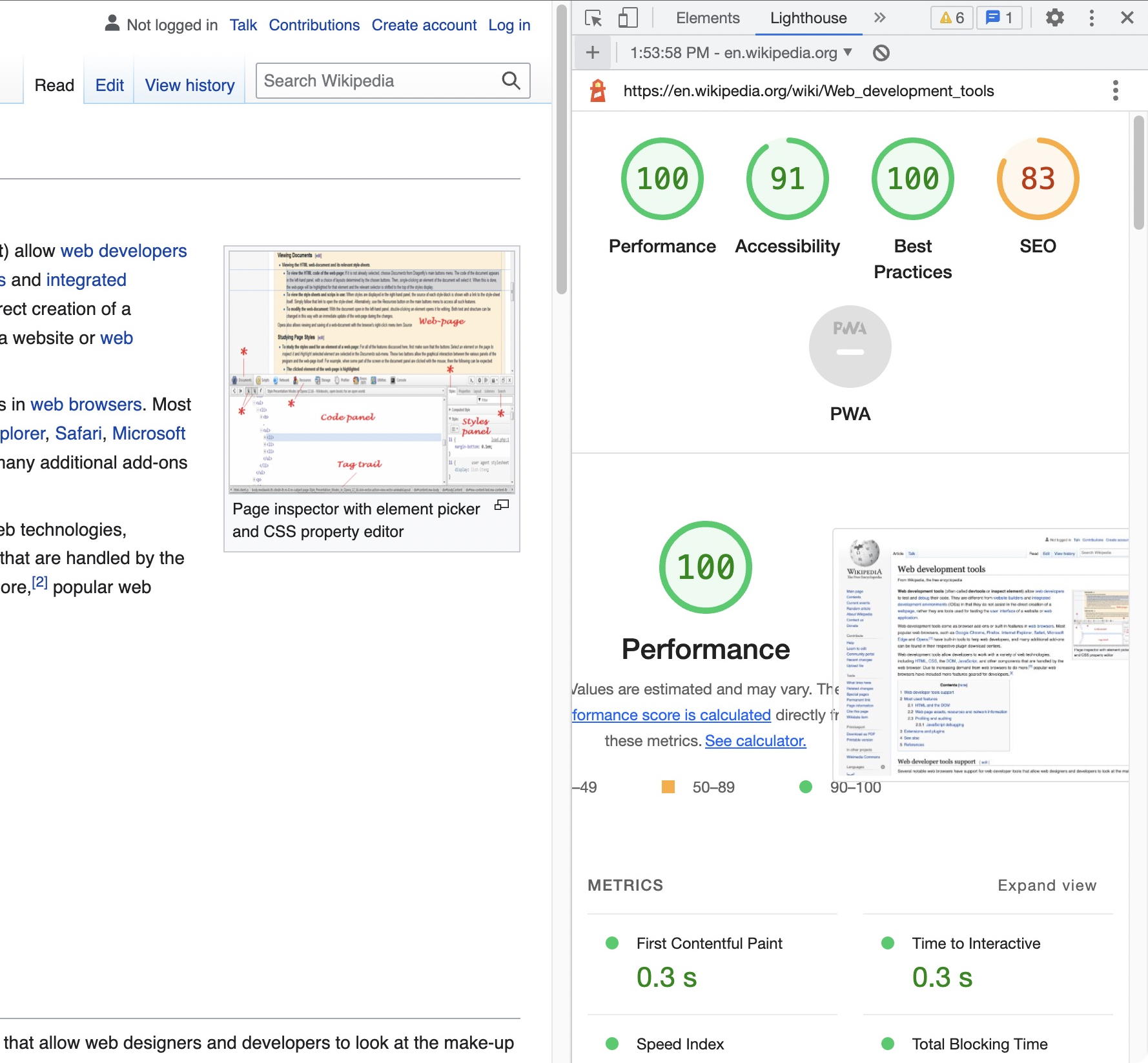This screenshot has height=1063, width=1148.
Task: Select the element inspector picker icon
Action: [593, 18]
